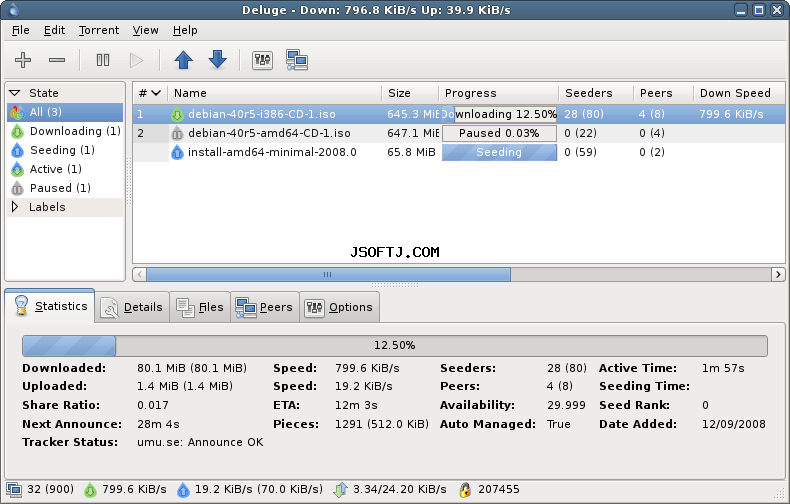This screenshot has width=790, height=504.
Task: Click the Options tab sliders icon
Action: pos(314,307)
